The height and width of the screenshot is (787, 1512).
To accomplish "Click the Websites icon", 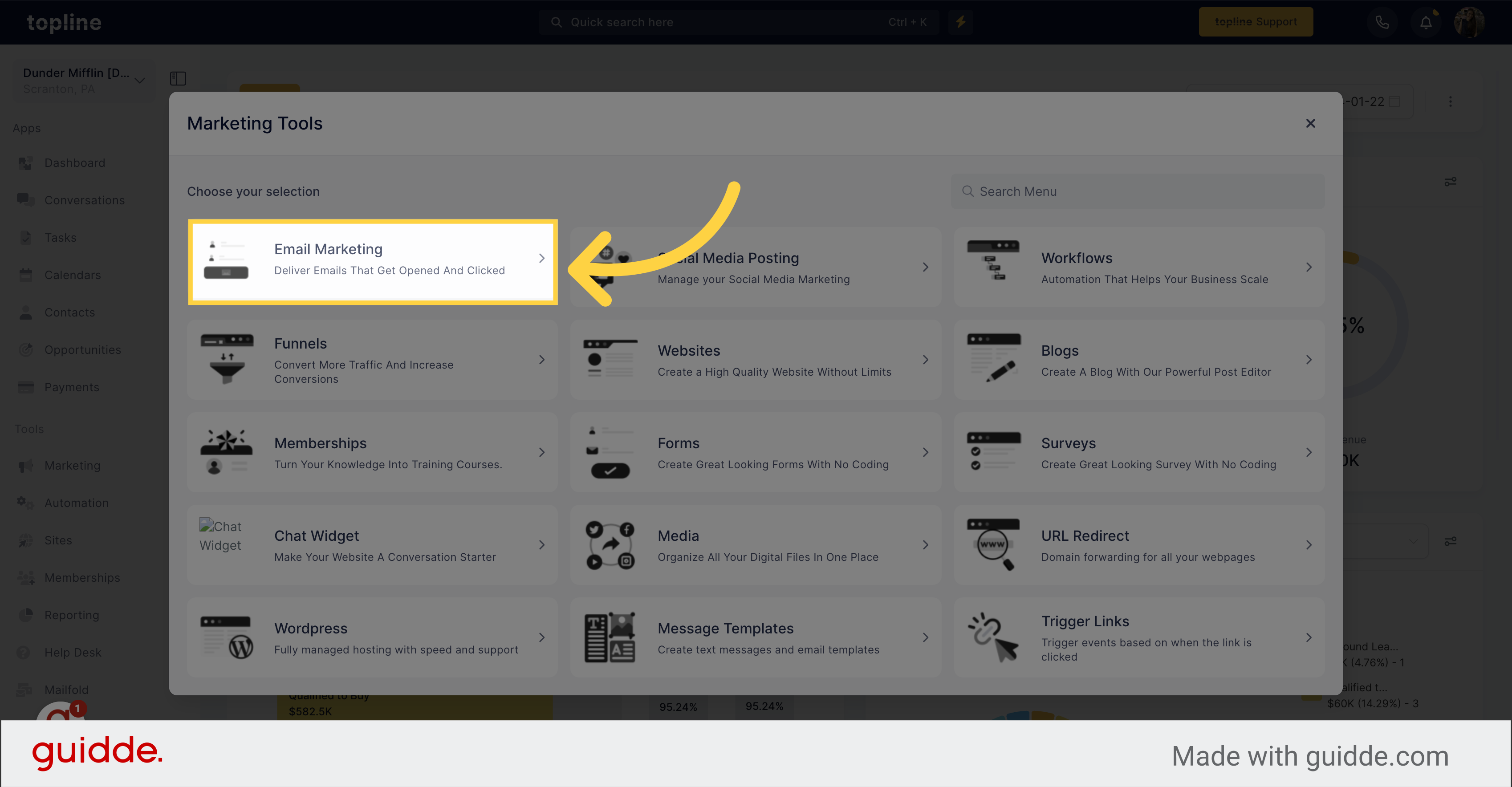I will [610, 358].
